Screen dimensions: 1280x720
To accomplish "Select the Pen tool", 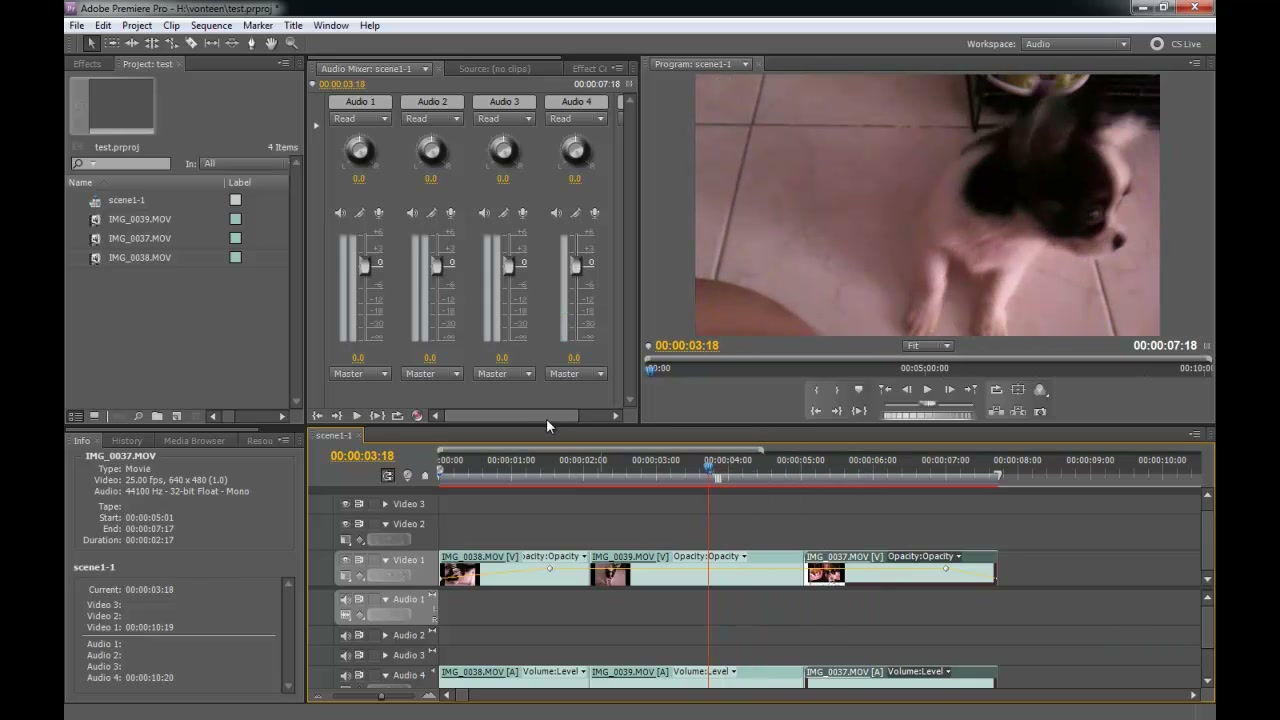I will click(x=251, y=44).
